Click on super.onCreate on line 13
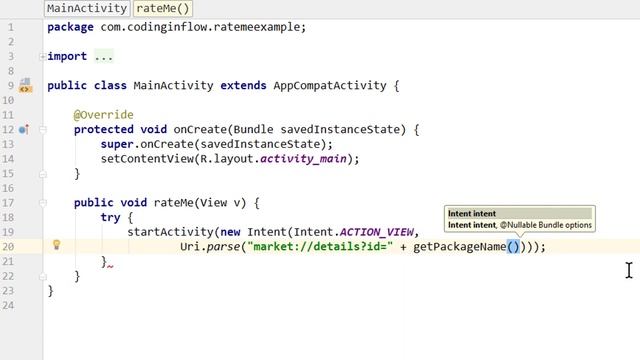640x360 pixels. click(x=147, y=144)
